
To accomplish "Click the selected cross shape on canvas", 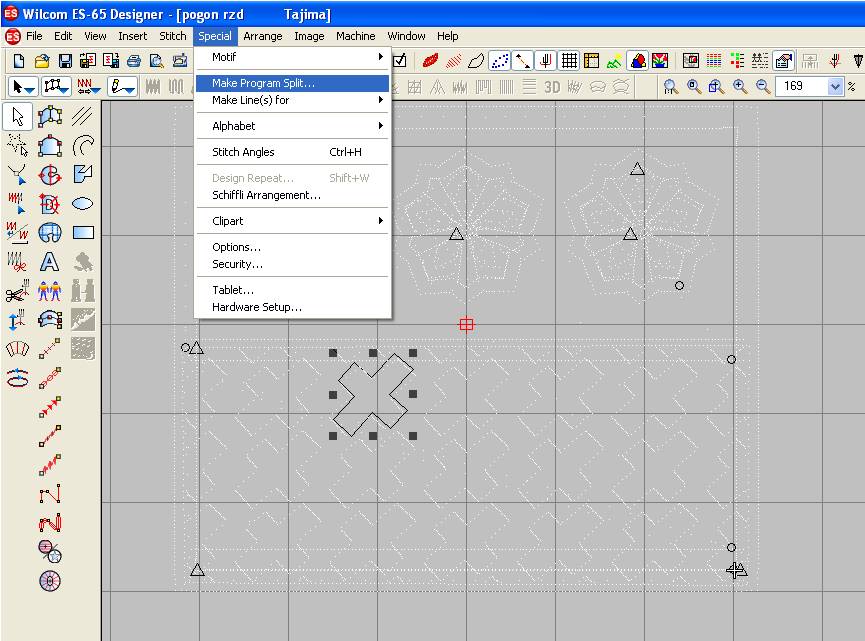I will [x=373, y=394].
